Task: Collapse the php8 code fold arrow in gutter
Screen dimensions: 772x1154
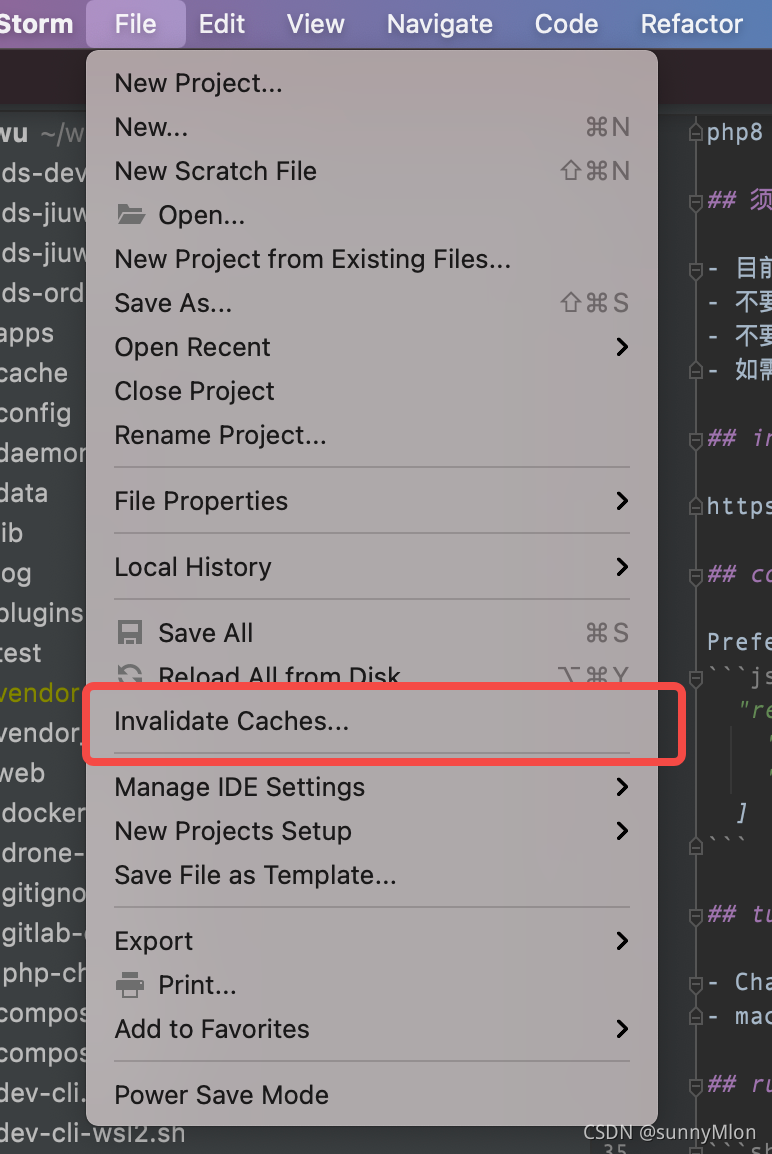Action: [694, 131]
